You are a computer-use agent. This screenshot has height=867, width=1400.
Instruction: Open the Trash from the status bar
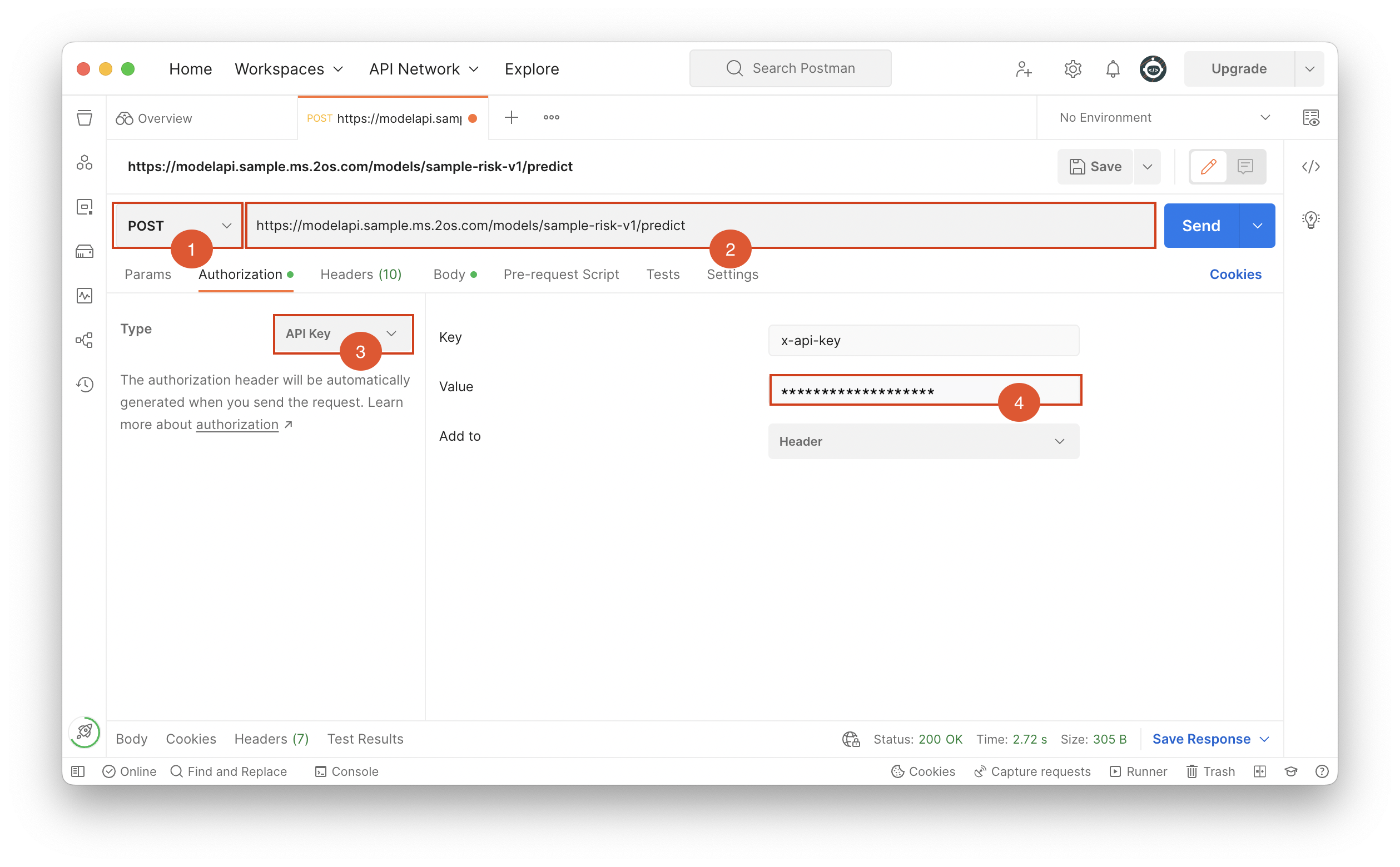pyautogui.click(x=1210, y=771)
